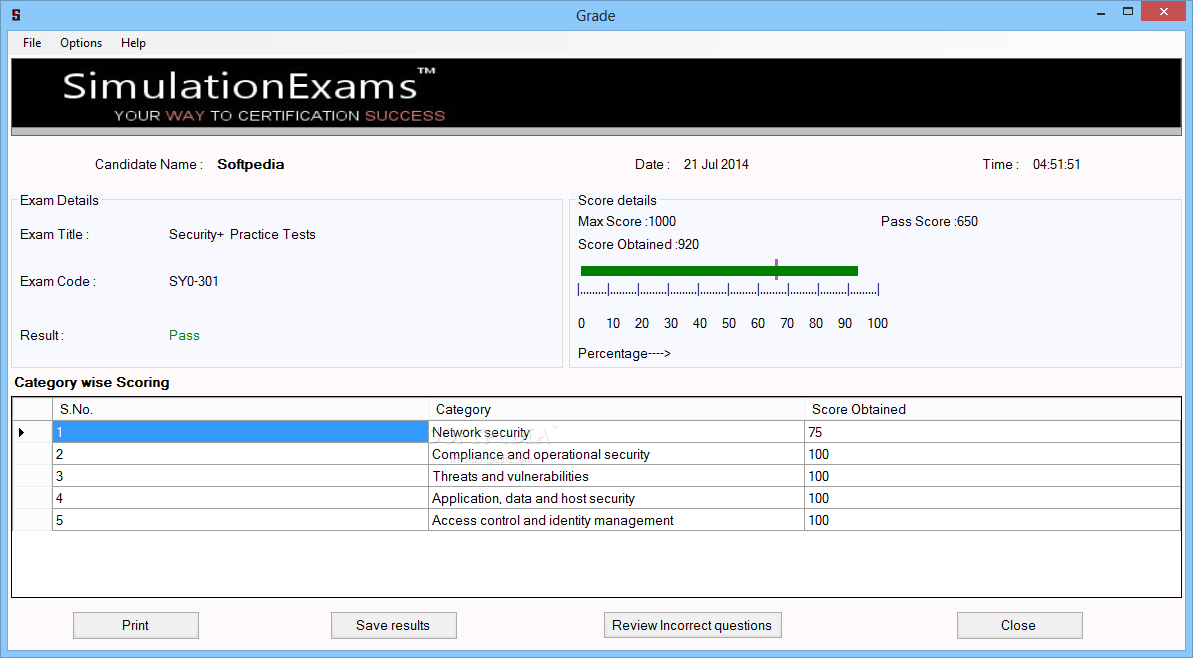Click S.No. cell 2
1193x658 pixels.
[x=240, y=454]
